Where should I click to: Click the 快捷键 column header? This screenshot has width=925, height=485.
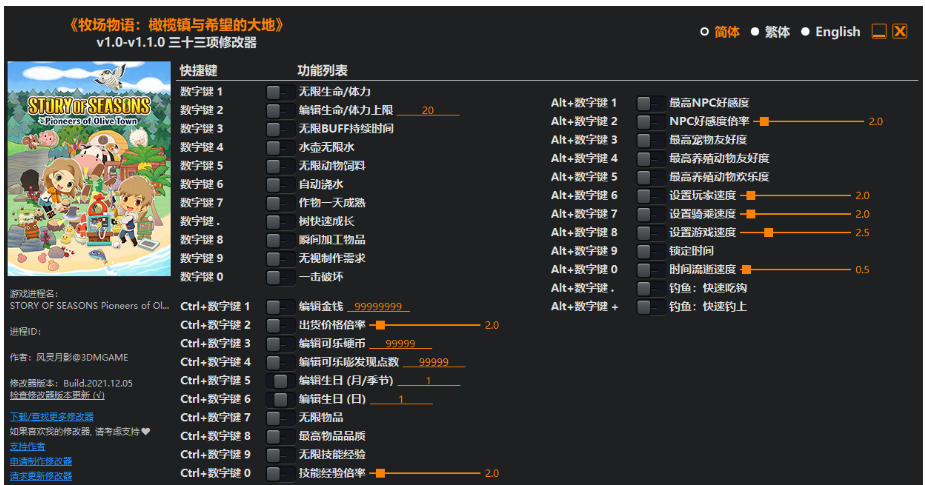199,71
